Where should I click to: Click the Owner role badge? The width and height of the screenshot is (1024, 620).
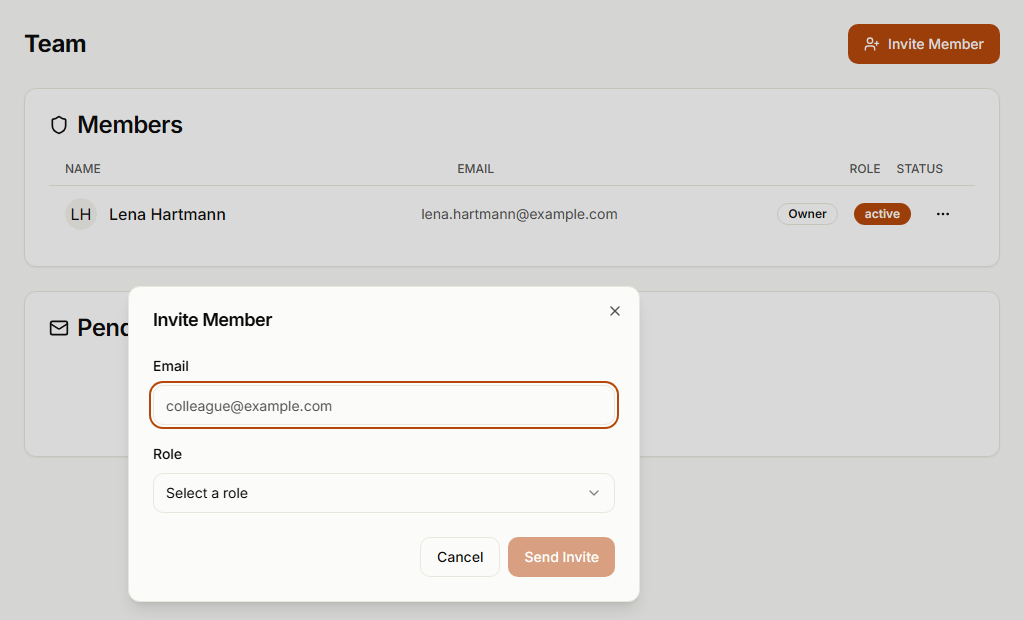[x=807, y=214]
